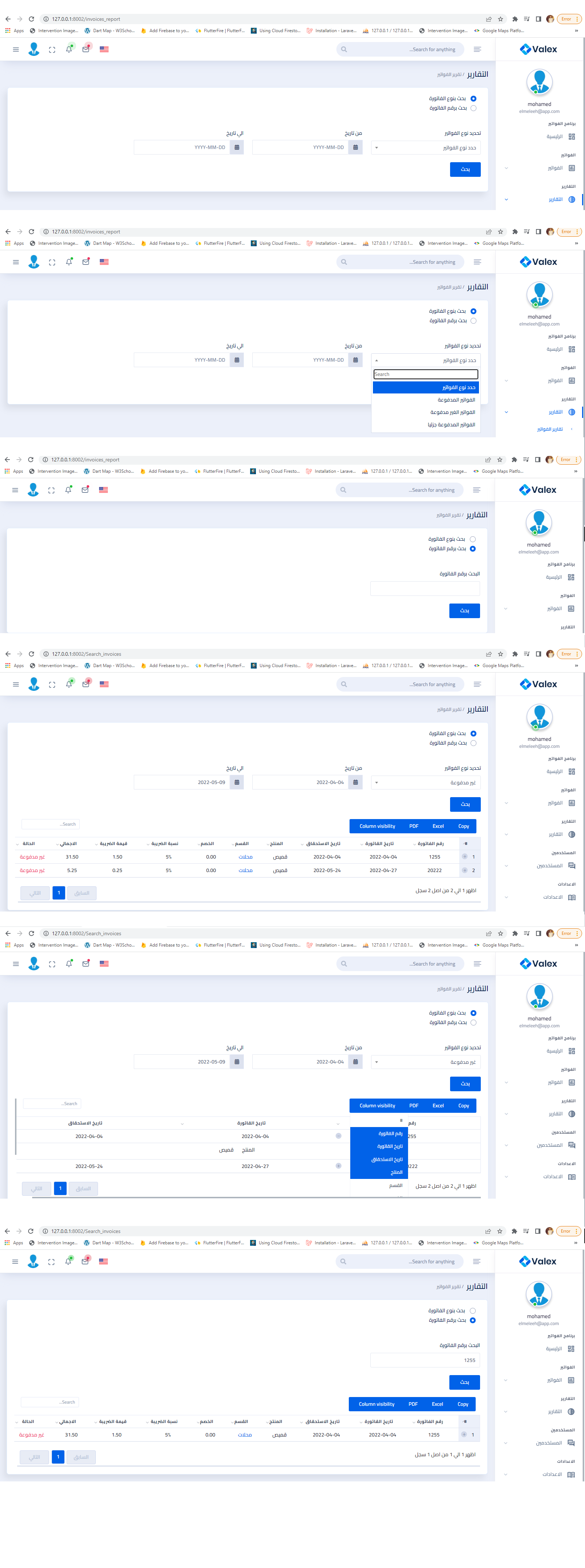Open messages envelope icon in topmost panel
This screenshot has width=585, height=1568.
pos(86,49)
